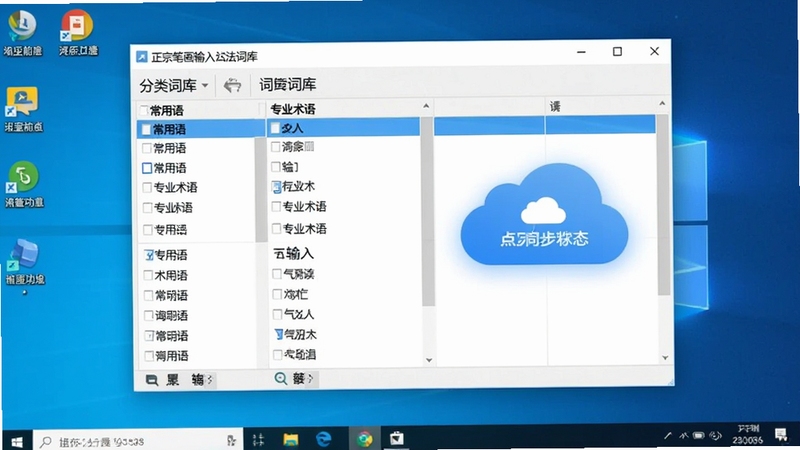Select the highlighted blue row in the right panel
The height and width of the screenshot is (450, 800).
click(x=545, y=126)
